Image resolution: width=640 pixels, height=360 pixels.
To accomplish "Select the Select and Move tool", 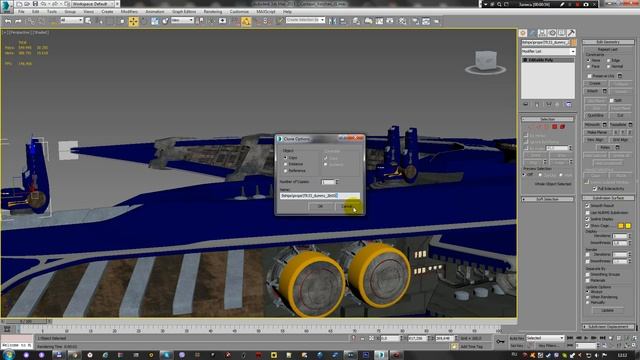I will 133,22.
